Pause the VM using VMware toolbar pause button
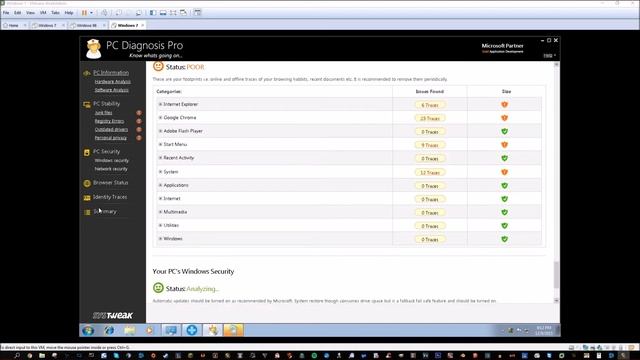 (84, 13)
